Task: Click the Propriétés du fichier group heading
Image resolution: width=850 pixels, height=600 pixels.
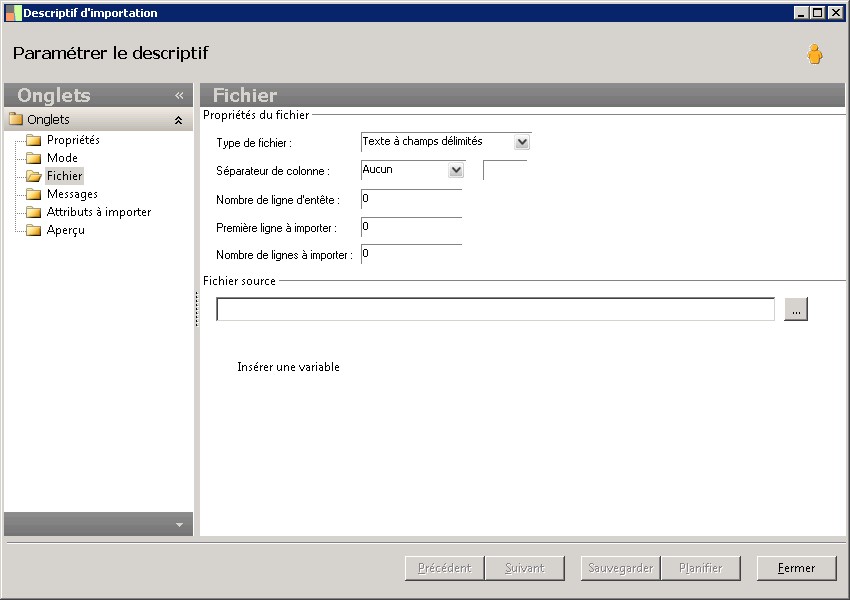Action: click(x=256, y=115)
